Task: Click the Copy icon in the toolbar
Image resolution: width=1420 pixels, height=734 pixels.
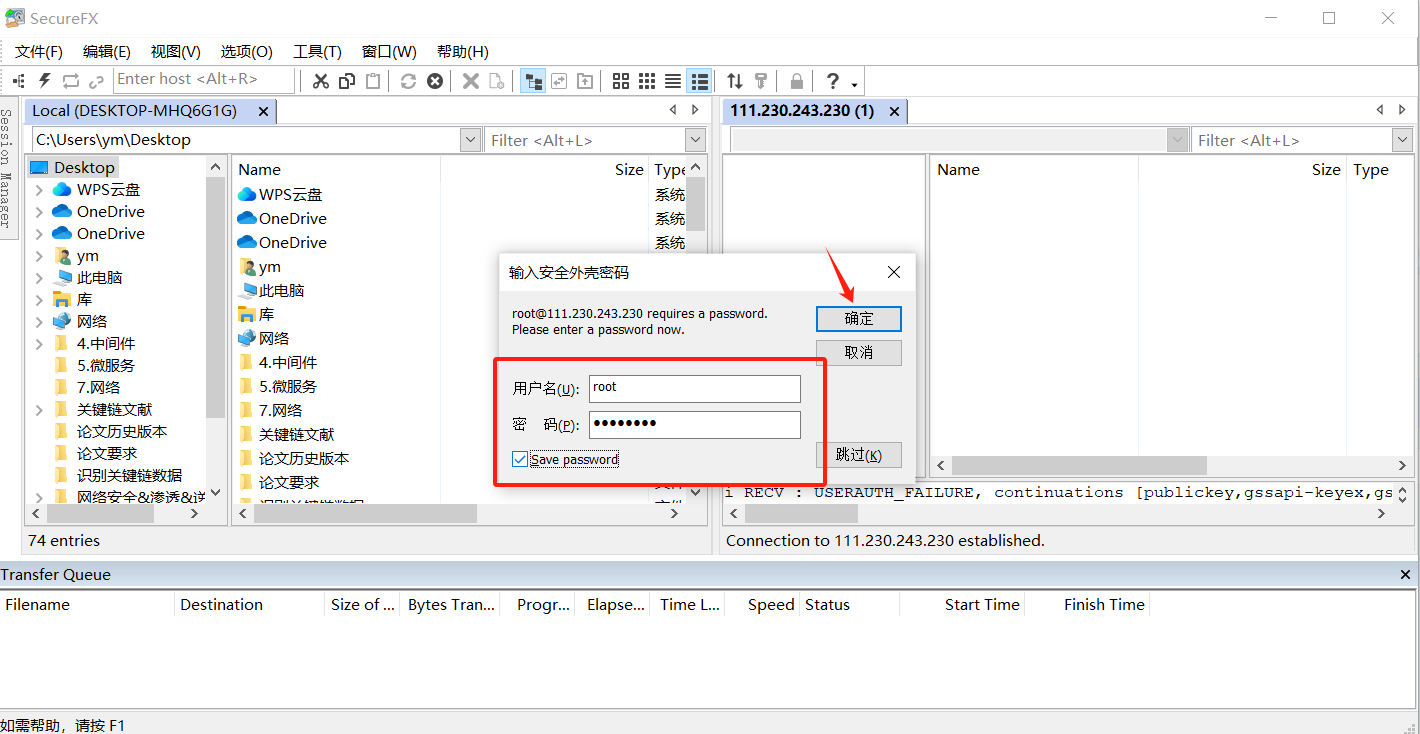Action: [346, 80]
